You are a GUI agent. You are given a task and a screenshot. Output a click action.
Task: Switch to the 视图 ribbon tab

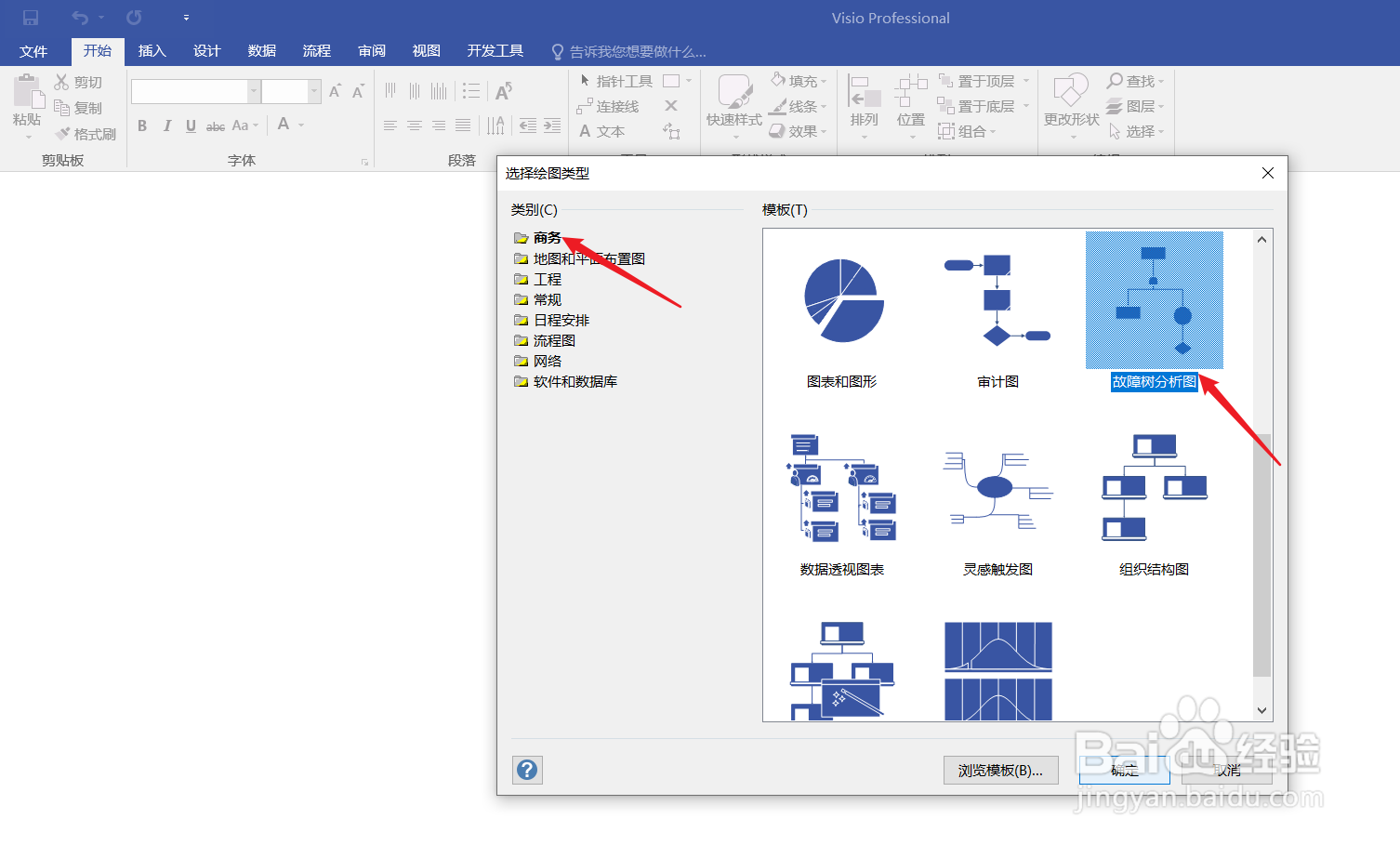[x=426, y=51]
